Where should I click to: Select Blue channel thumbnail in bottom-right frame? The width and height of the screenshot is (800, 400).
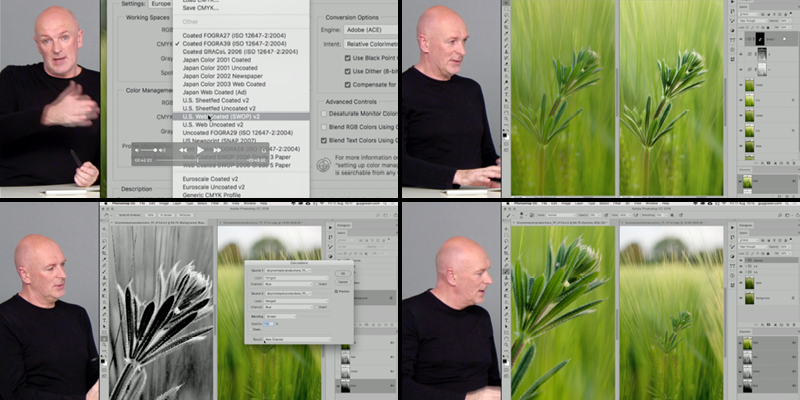coord(747,386)
